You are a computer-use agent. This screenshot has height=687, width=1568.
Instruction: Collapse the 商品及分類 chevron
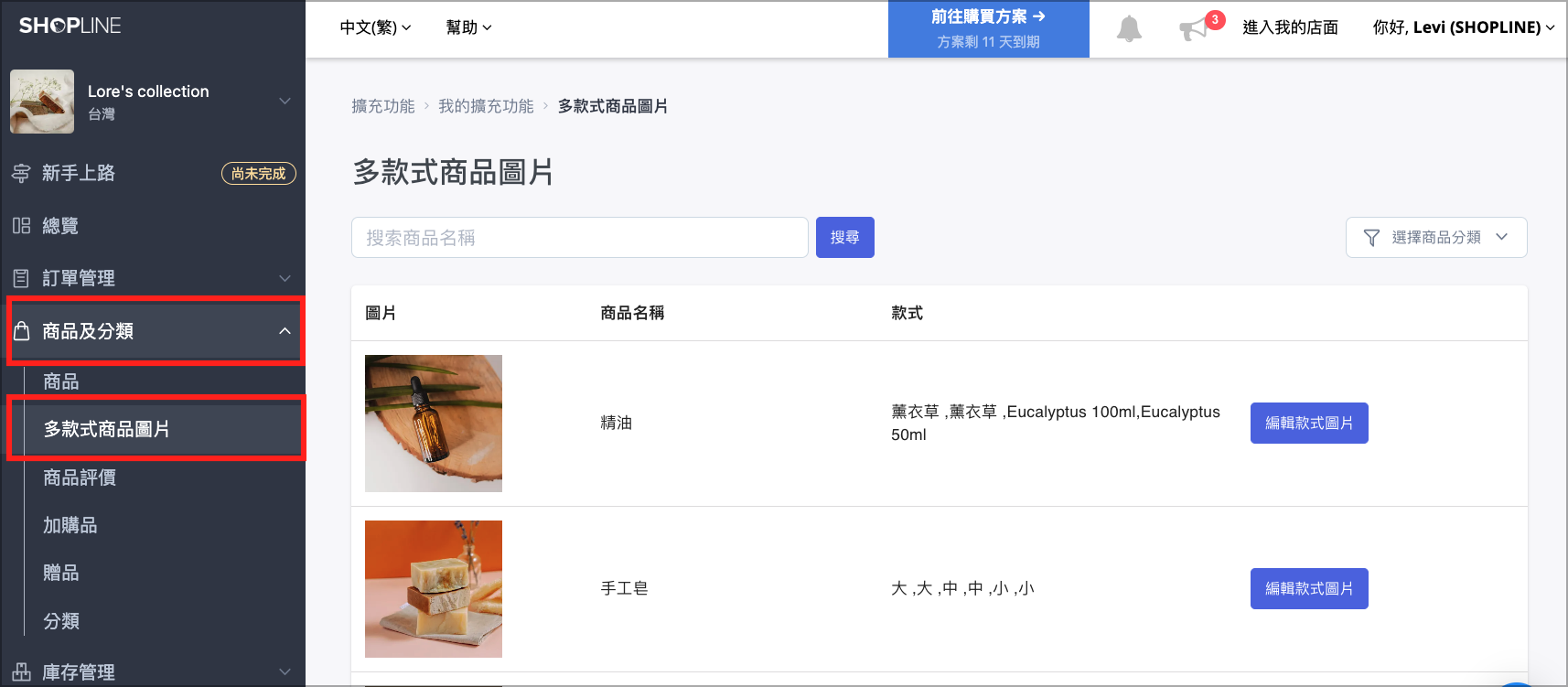pyautogui.click(x=285, y=331)
